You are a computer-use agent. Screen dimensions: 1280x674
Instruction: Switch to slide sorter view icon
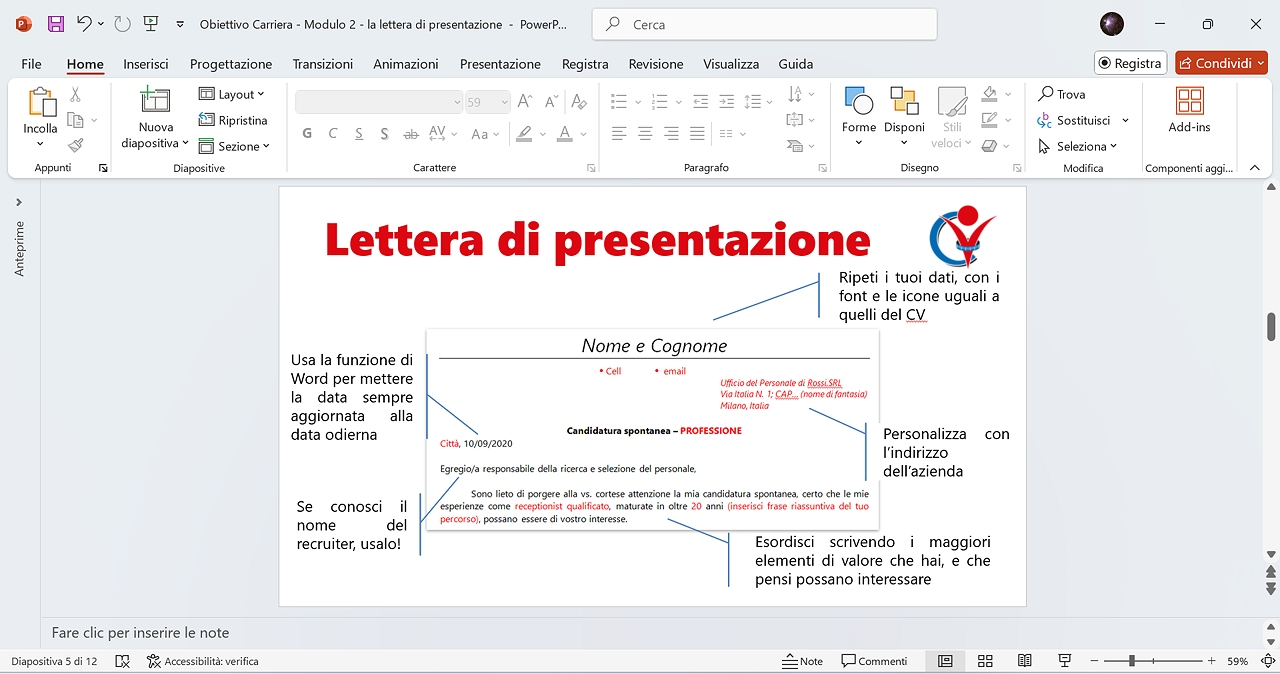(985, 661)
